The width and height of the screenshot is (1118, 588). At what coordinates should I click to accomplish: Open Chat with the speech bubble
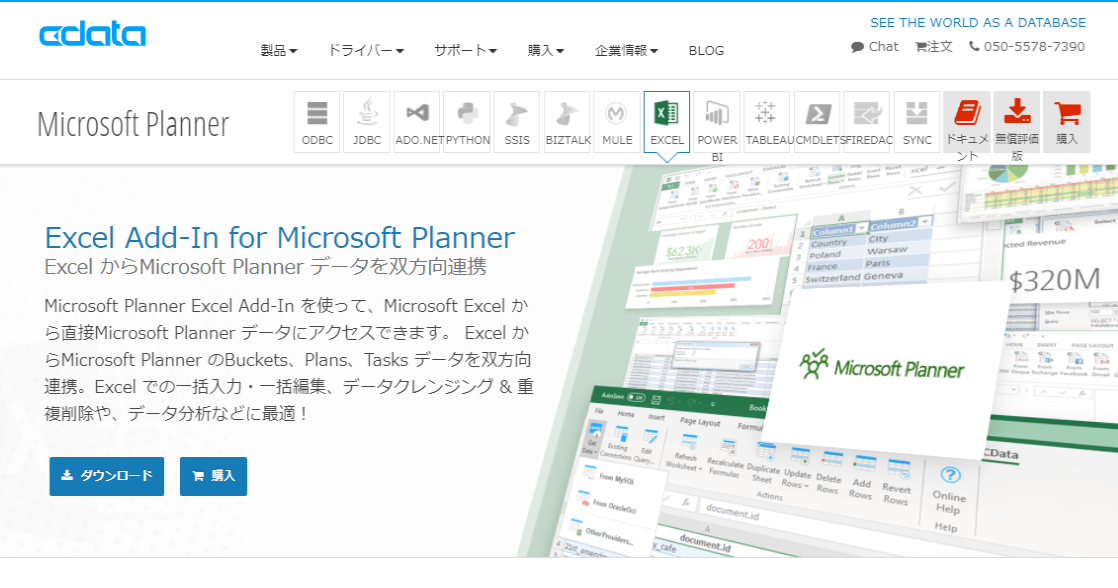(875, 46)
